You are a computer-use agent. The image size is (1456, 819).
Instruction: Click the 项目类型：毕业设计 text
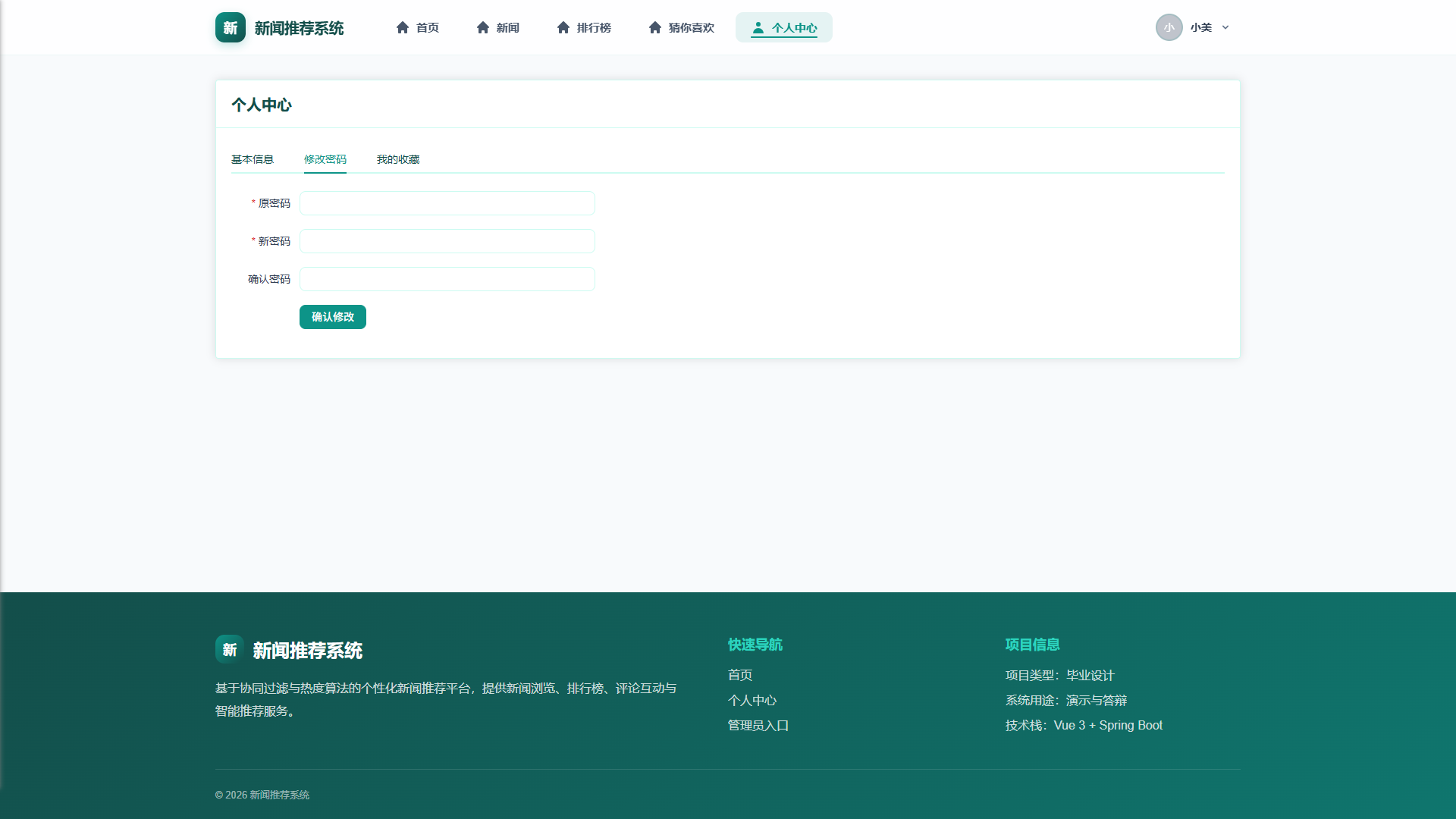point(1060,675)
